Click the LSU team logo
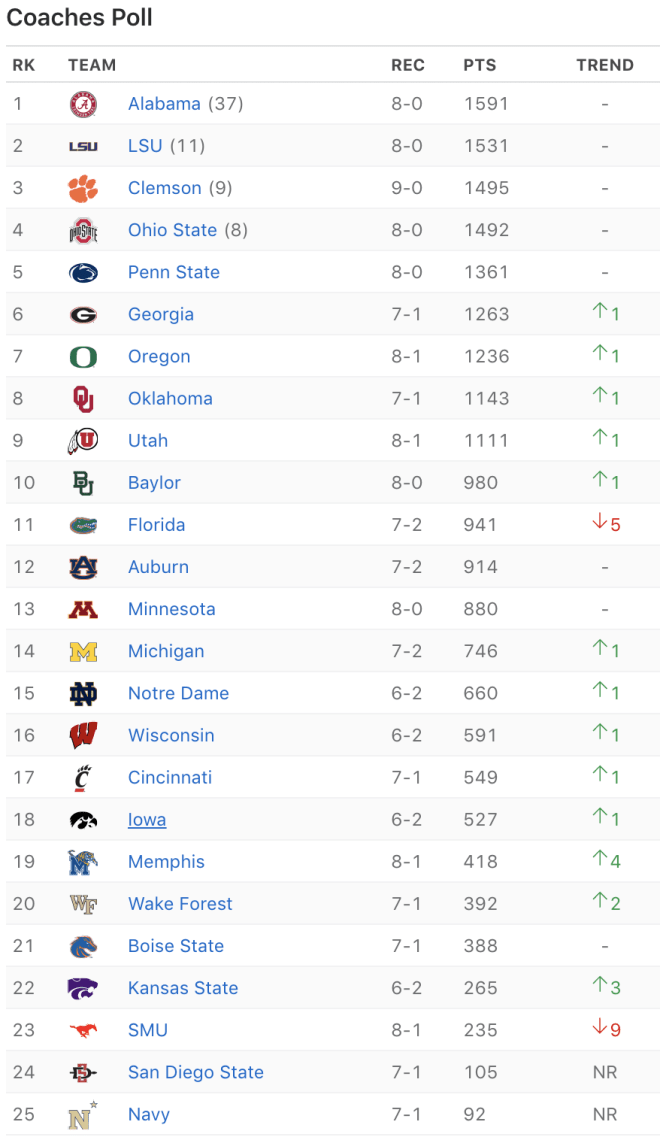This screenshot has width=660, height=1137. (x=83, y=146)
